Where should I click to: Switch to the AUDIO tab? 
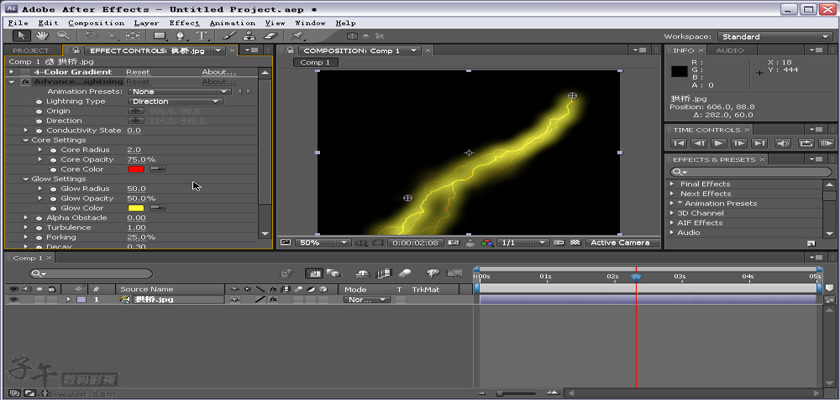tap(730, 50)
